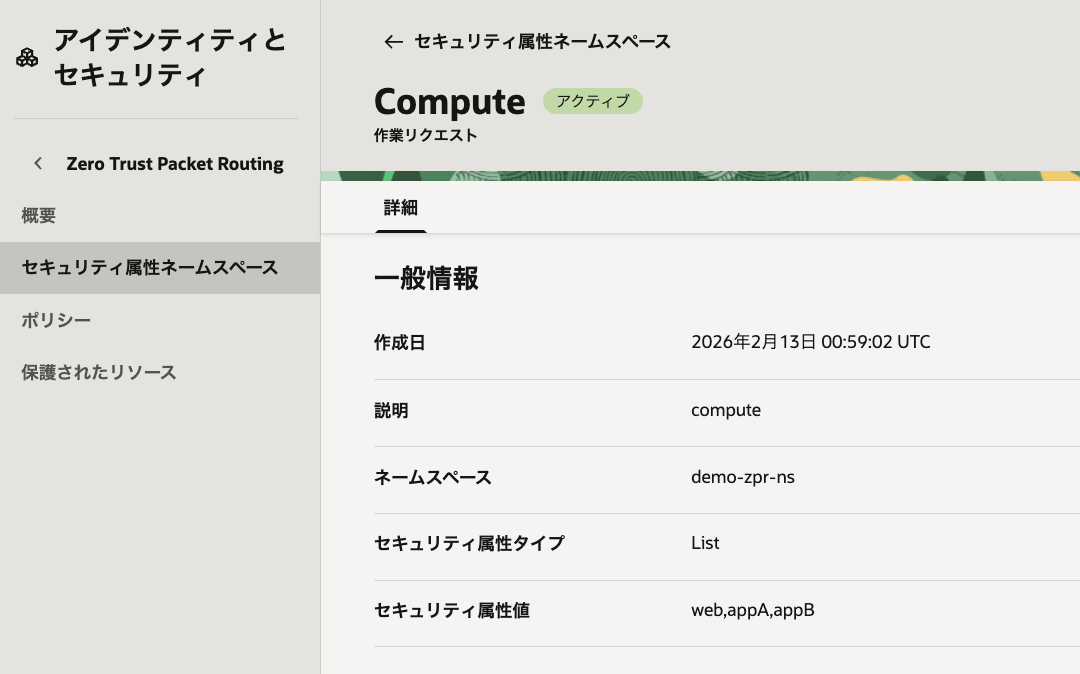Screen dimensions: 1080x674
Task: Select セキュリティ属性ネームスペース in the sidebar
Action: tap(150, 268)
